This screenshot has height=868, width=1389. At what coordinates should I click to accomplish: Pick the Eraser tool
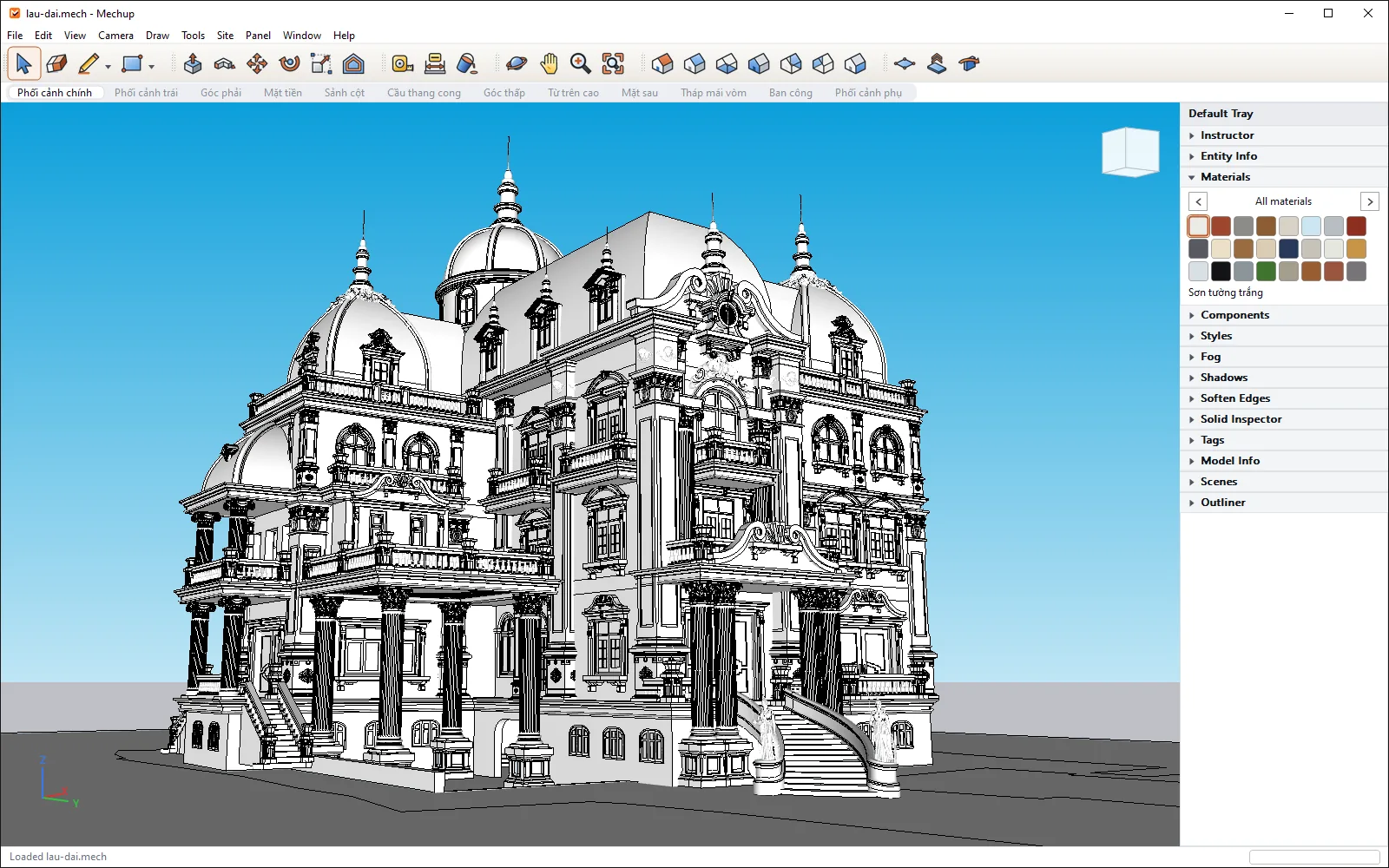click(56, 63)
